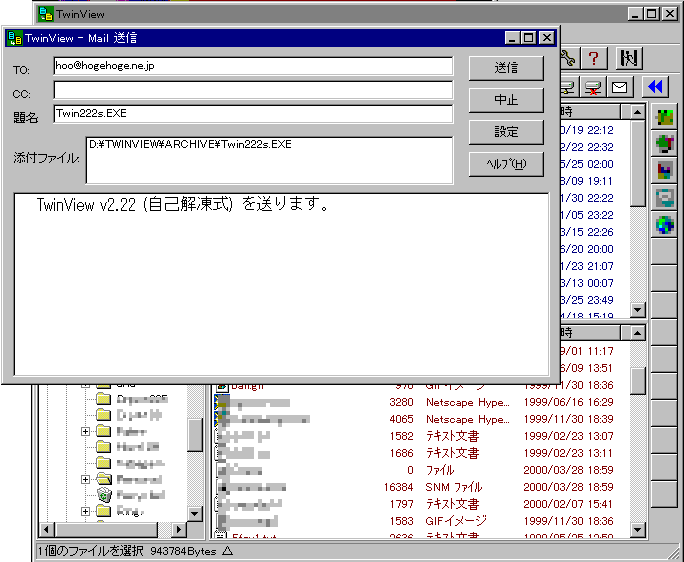Click the red question mark help icon
The width and height of the screenshot is (684, 562).
tap(594, 58)
